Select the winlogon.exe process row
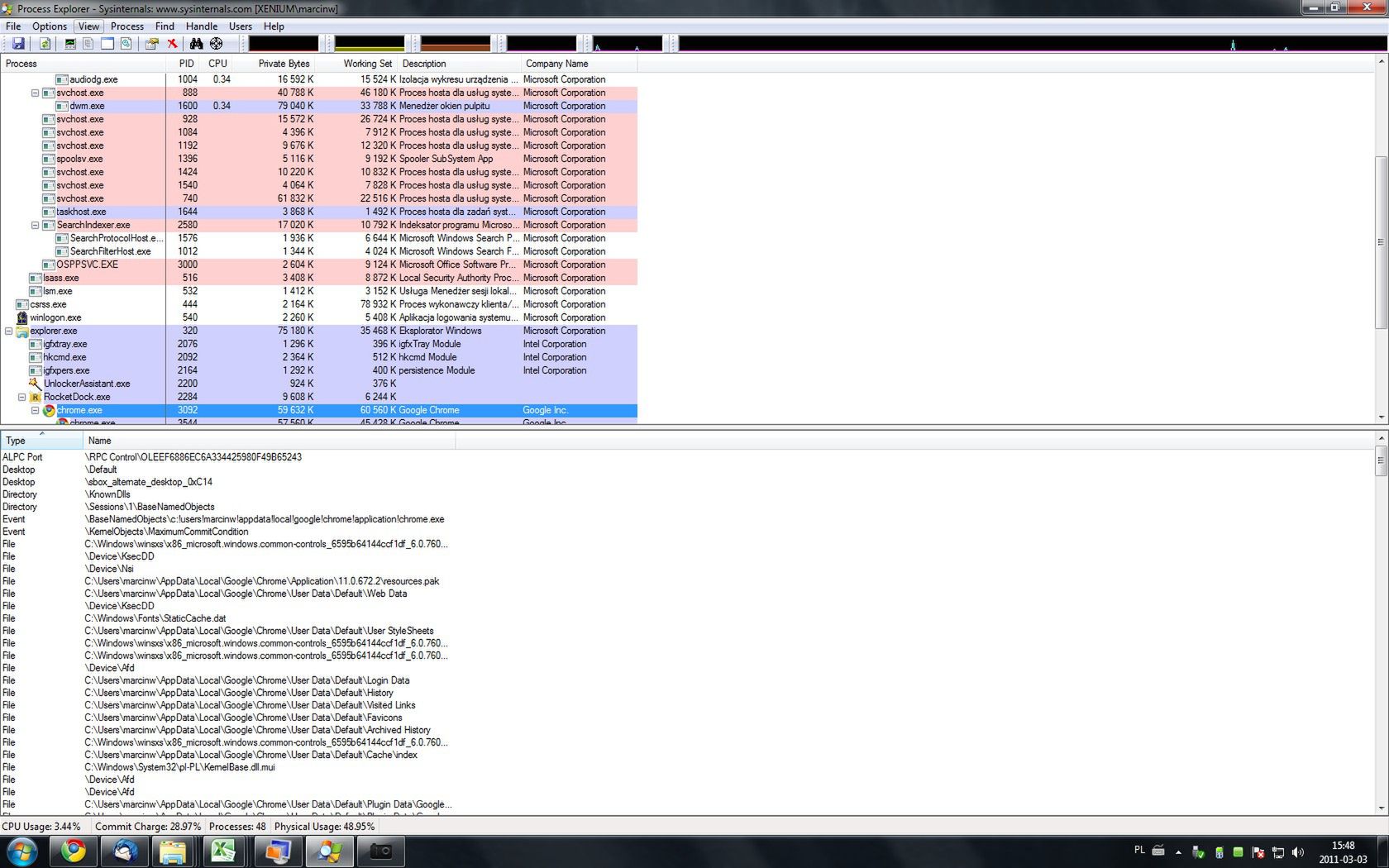Image resolution: width=1389 pixels, height=868 pixels. click(x=318, y=317)
